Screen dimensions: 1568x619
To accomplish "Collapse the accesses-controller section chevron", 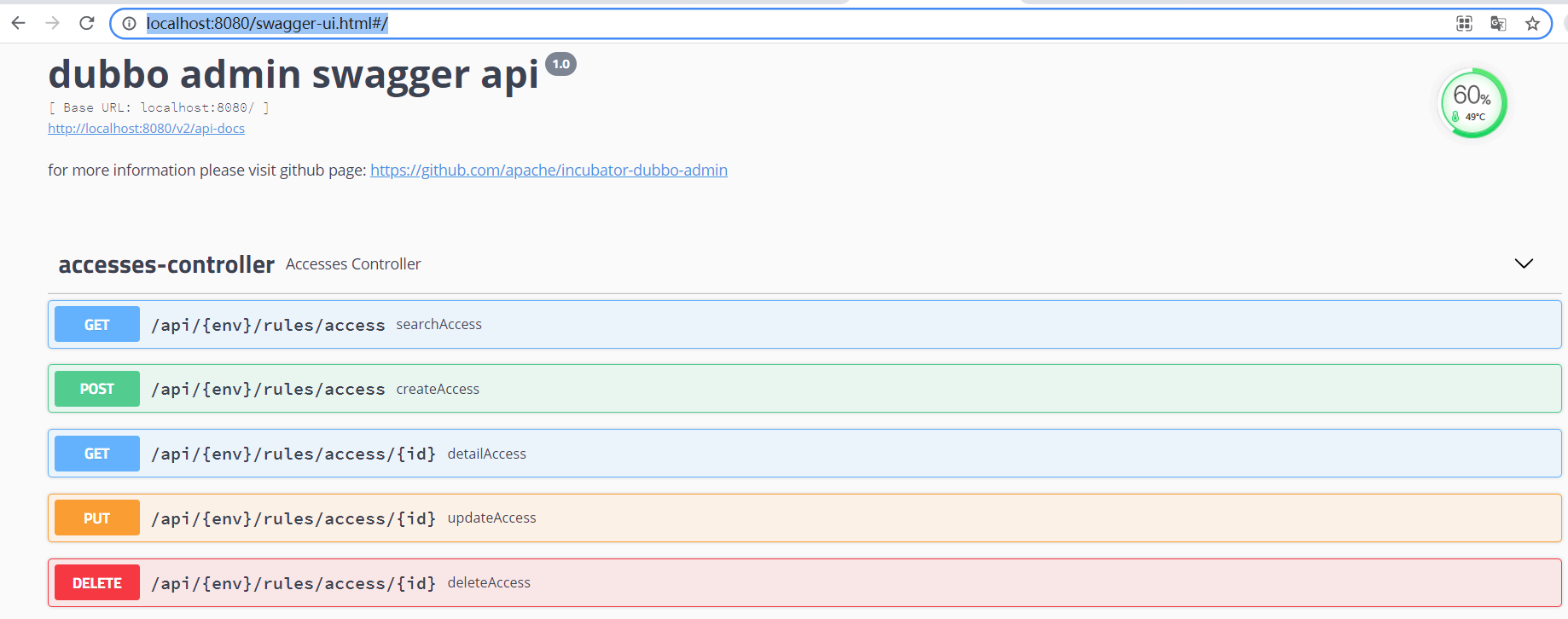I will 1524,263.
